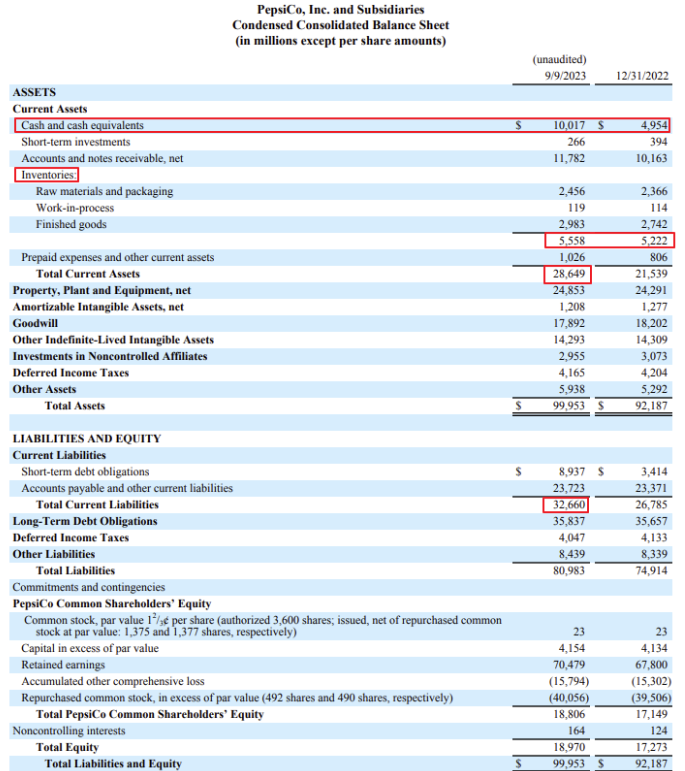
Task: Click 'Accounts payable and other current liabilities'
Action: 127,488
